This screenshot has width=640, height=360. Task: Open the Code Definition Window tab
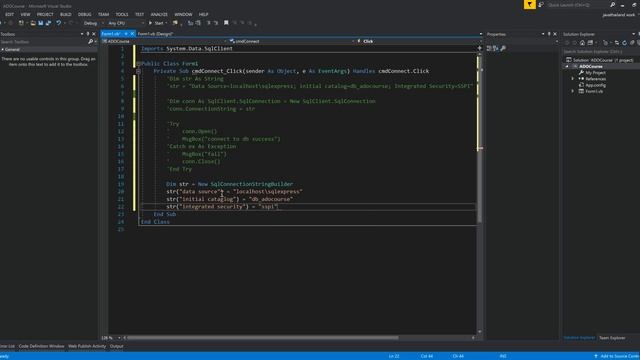[41, 347]
